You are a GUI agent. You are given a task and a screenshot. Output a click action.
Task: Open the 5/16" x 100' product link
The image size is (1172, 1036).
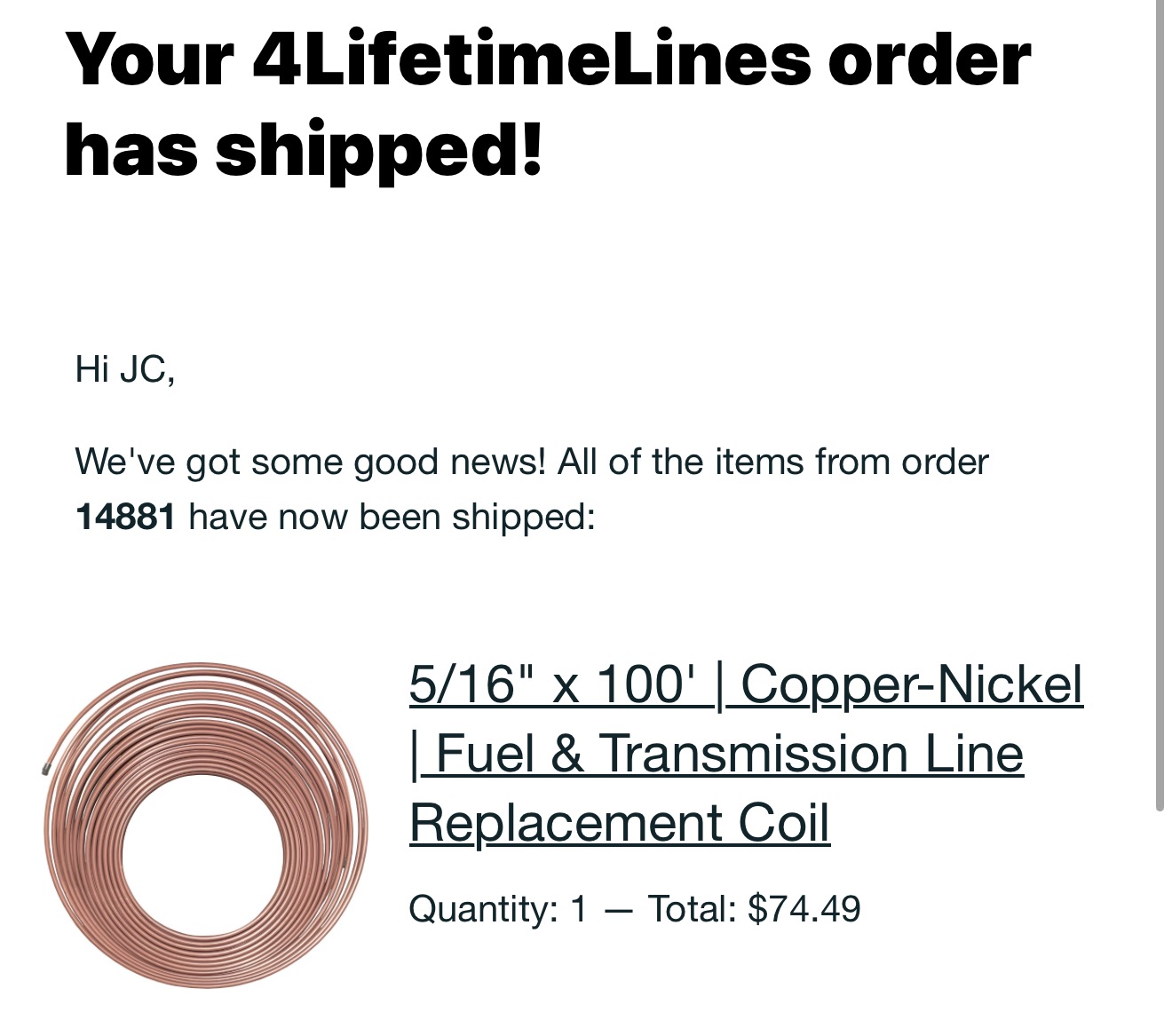(561, 685)
